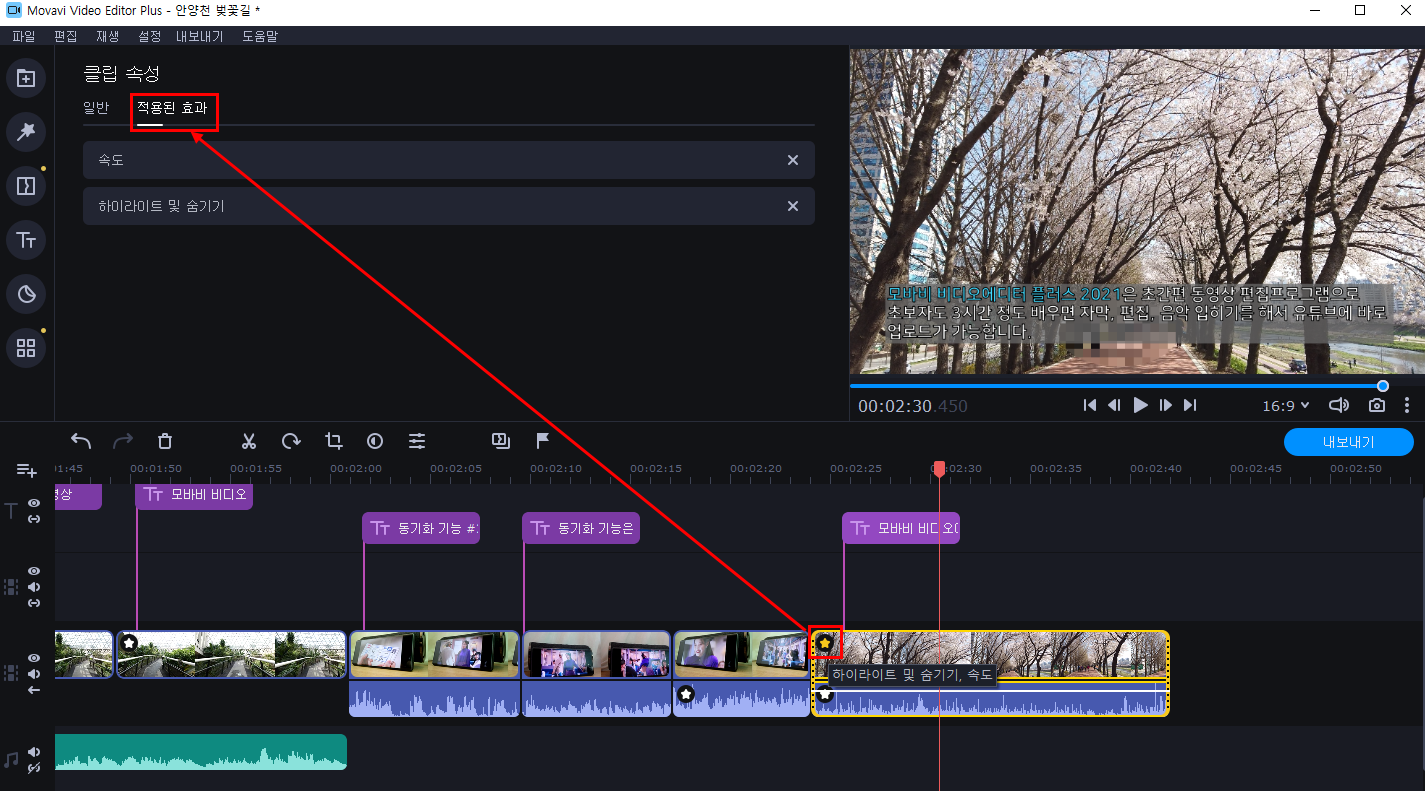
Task: Open the 재생 menu
Action: pos(107,36)
